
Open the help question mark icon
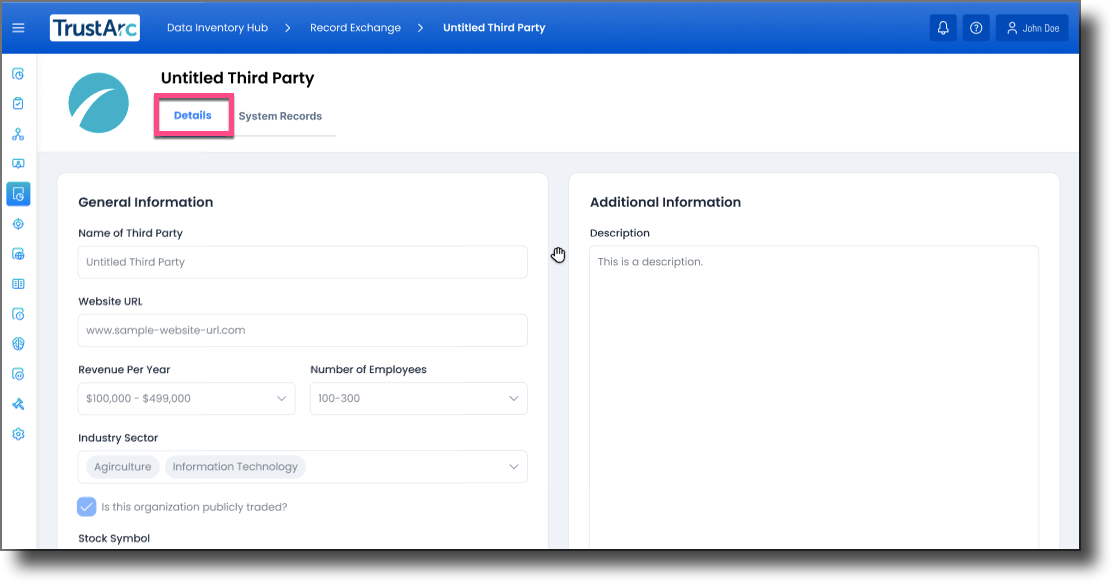tap(976, 28)
